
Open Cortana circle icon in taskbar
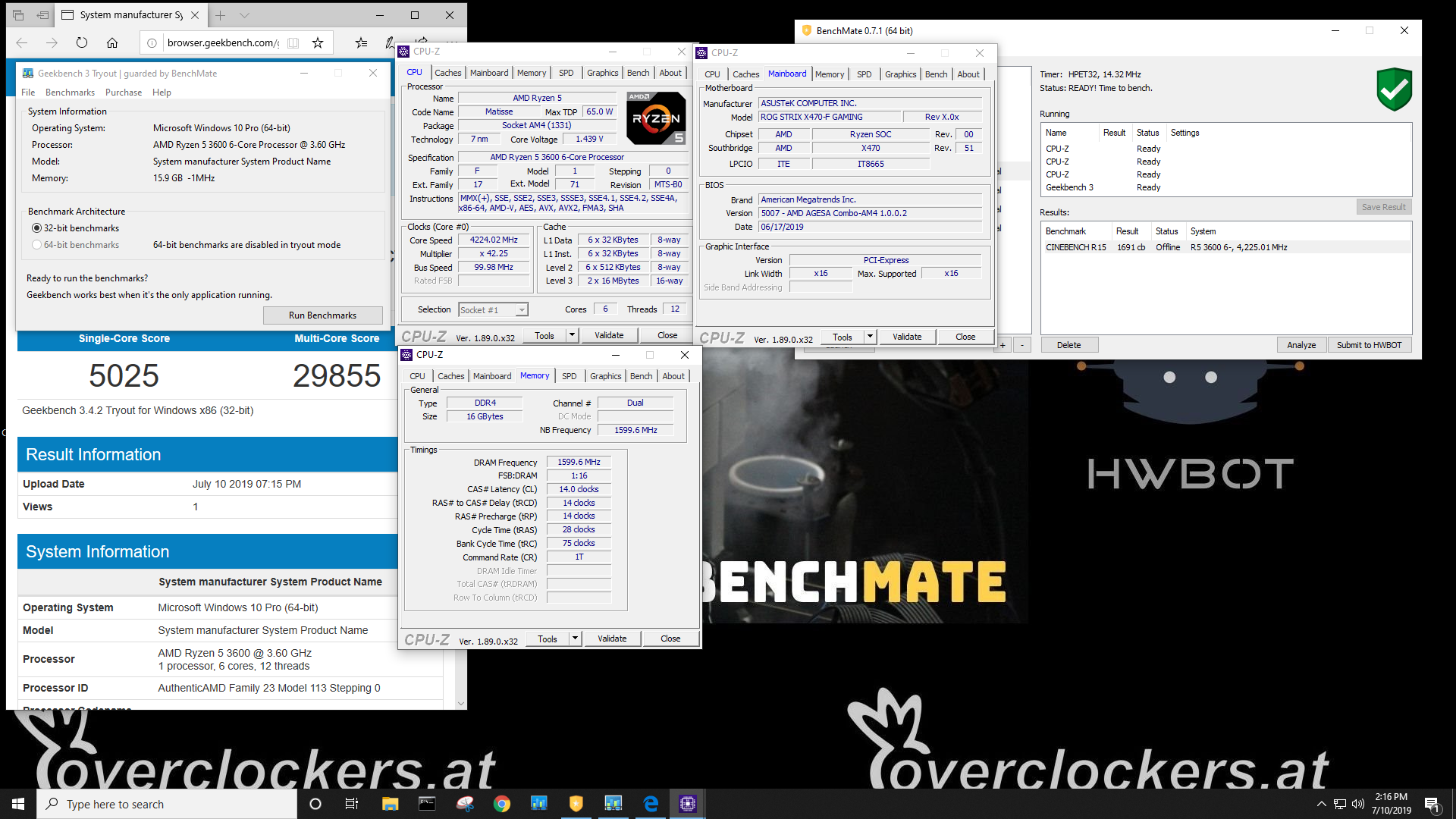click(315, 804)
